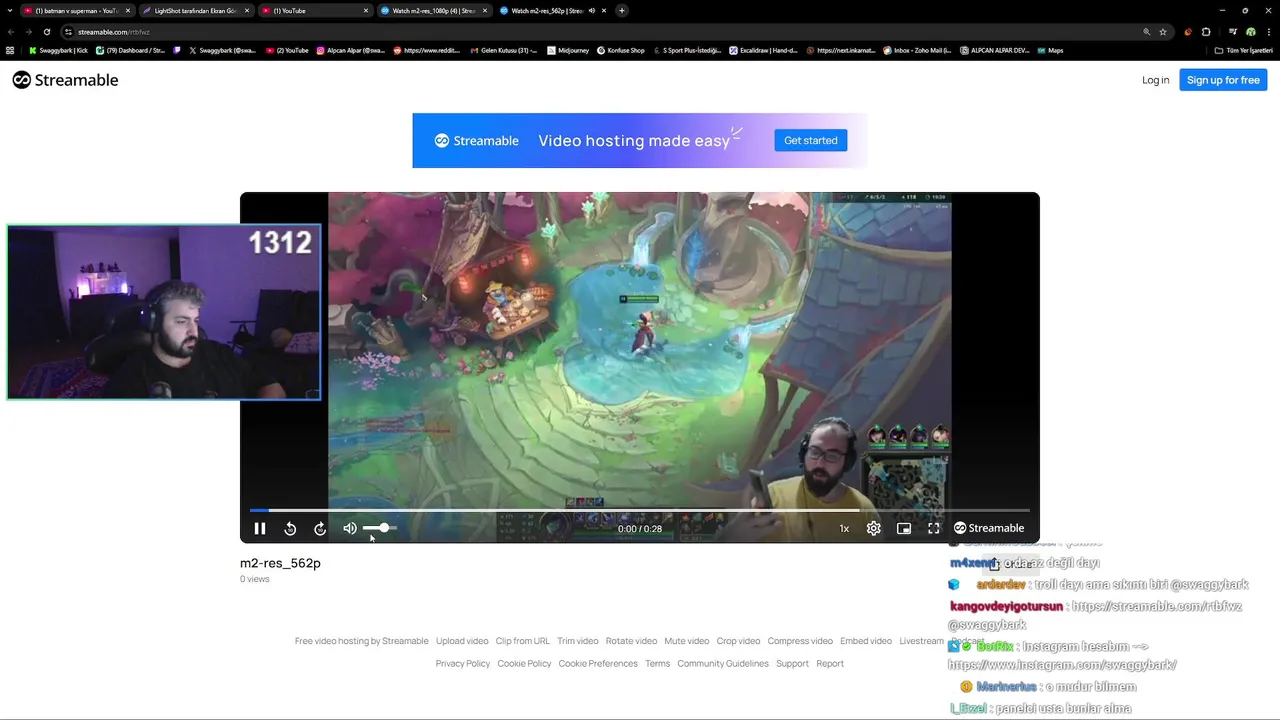Enable picture-in-picture mode
The width and height of the screenshot is (1280, 720).
pyautogui.click(x=904, y=528)
